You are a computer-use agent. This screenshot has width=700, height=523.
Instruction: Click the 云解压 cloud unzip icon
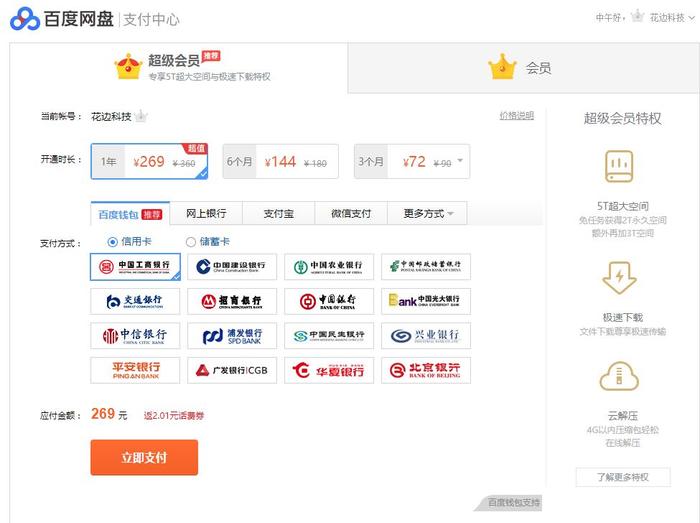[619, 376]
